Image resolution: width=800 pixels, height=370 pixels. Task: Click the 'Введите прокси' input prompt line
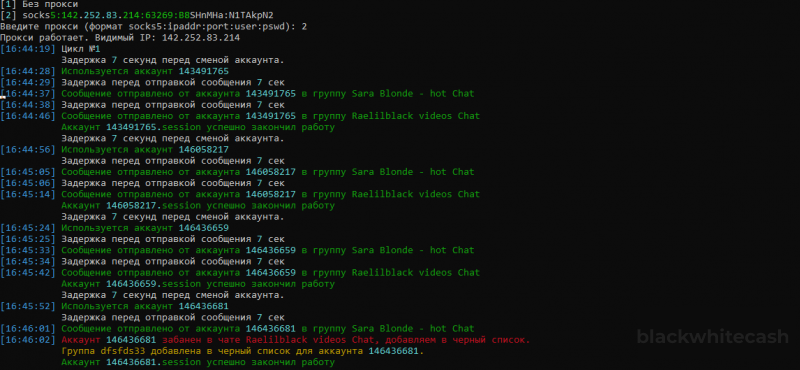point(153,27)
